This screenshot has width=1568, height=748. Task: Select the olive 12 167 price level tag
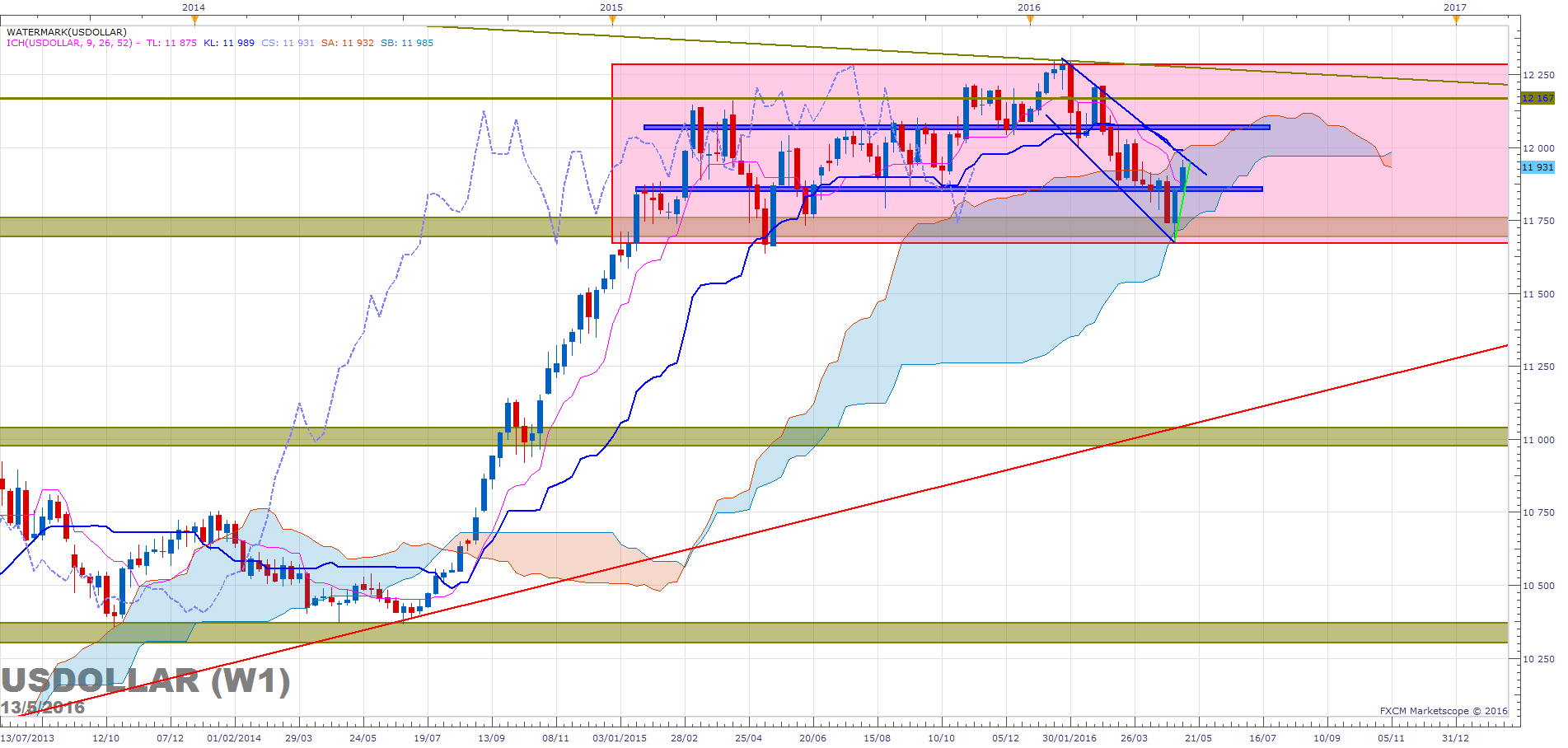(x=1537, y=98)
